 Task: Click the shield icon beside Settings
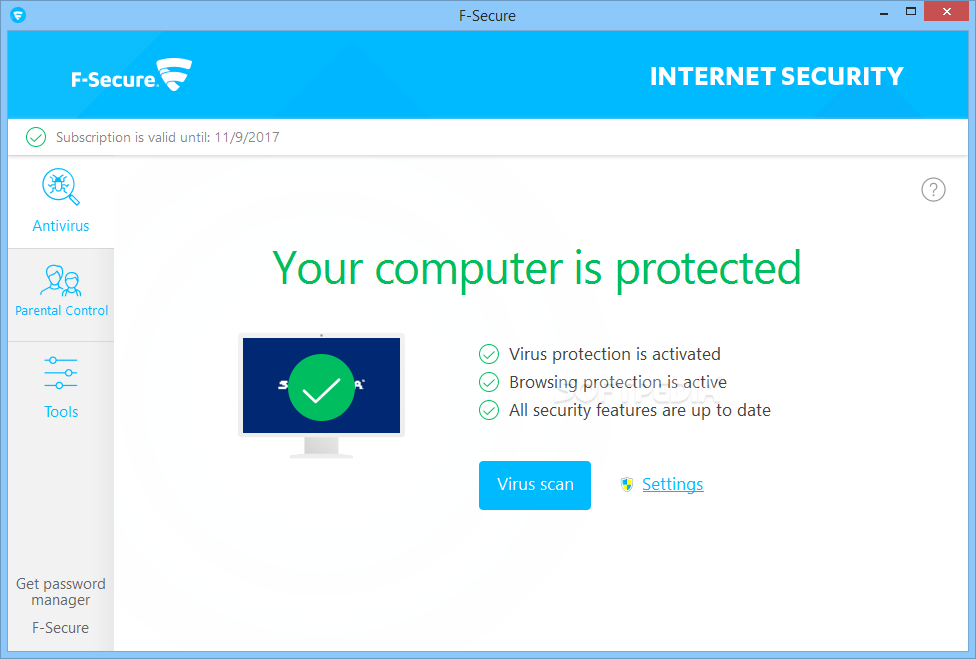point(627,485)
